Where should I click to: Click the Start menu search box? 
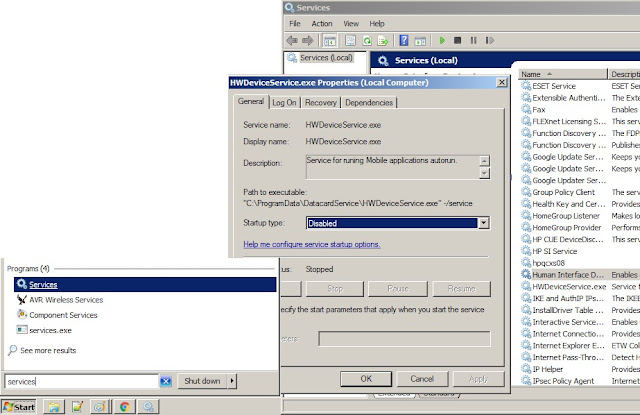(81, 382)
